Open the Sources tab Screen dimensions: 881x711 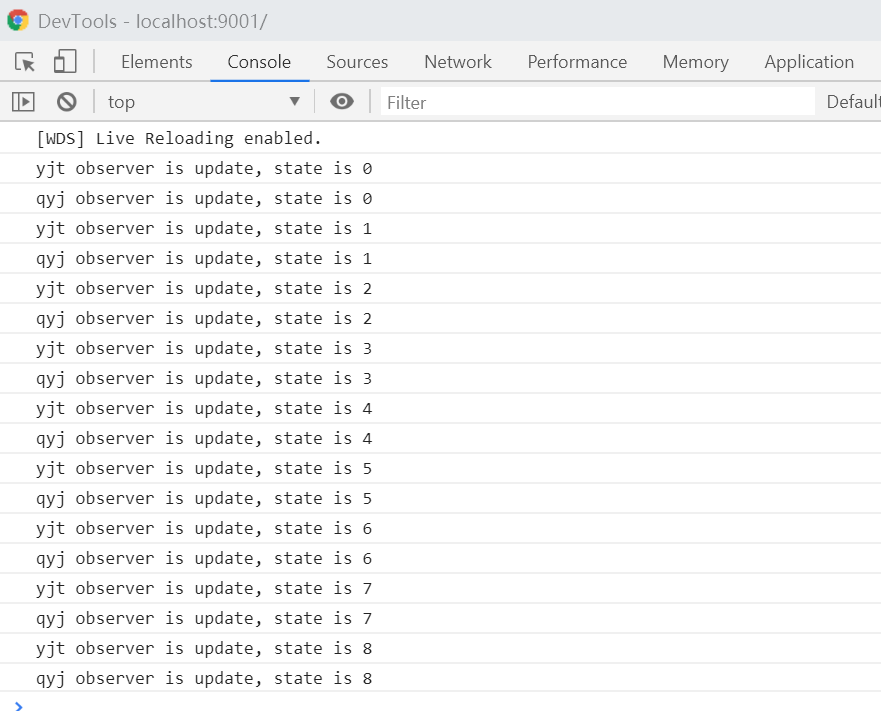coord(357,62)
